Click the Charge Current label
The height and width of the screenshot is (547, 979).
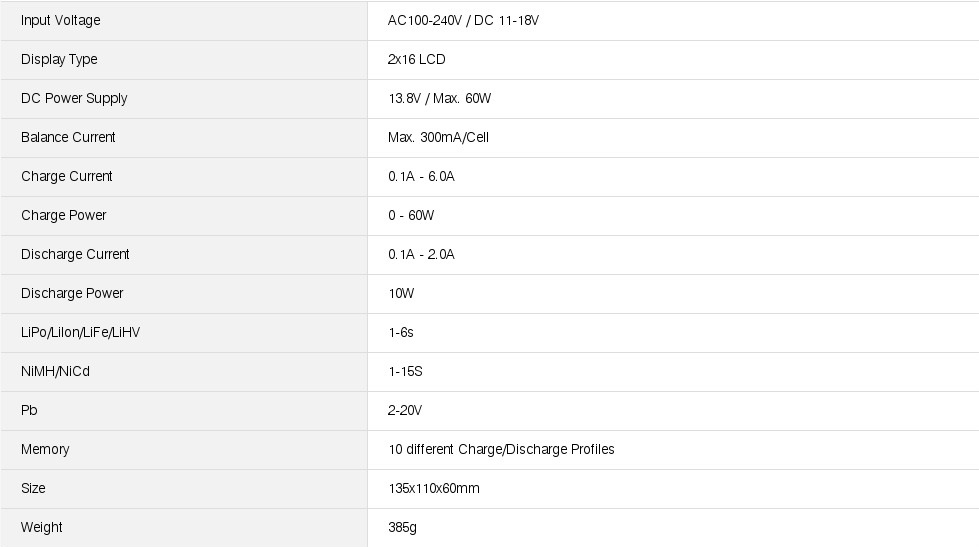point(66,176)
